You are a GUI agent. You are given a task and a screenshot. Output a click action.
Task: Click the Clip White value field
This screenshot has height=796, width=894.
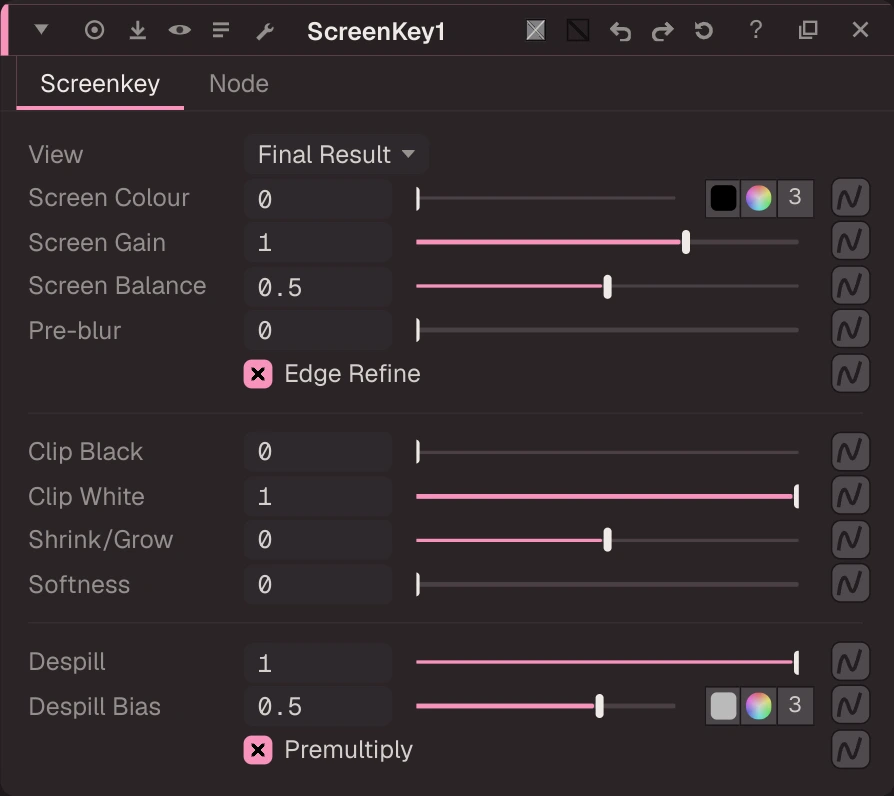(x=318, y=497)
